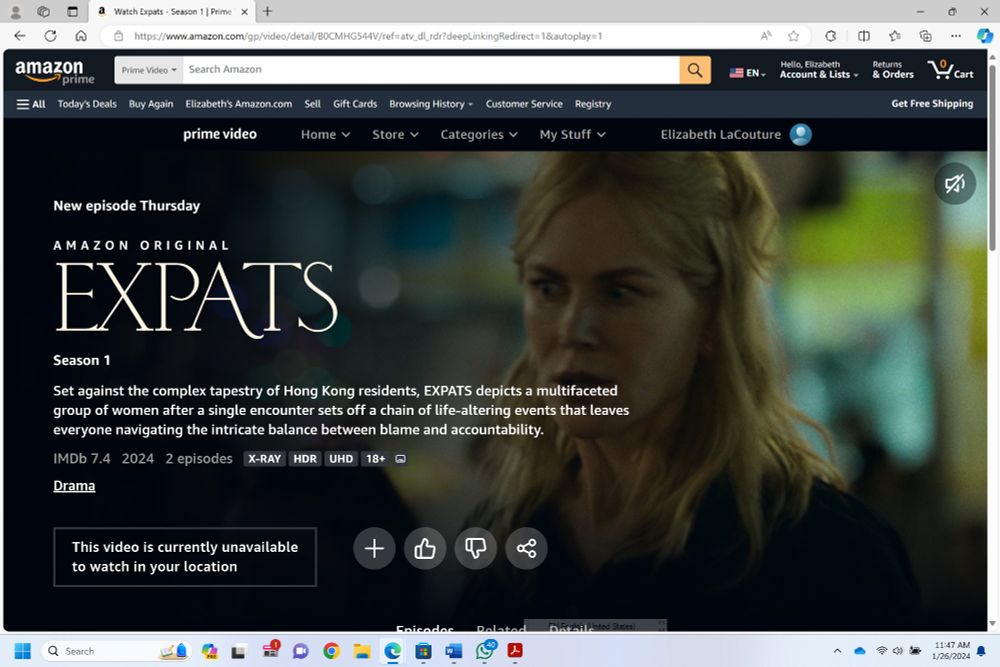Click the video unavailable in your location box
The height and width of the screenshot is (667, 1000).
[185, 557]
